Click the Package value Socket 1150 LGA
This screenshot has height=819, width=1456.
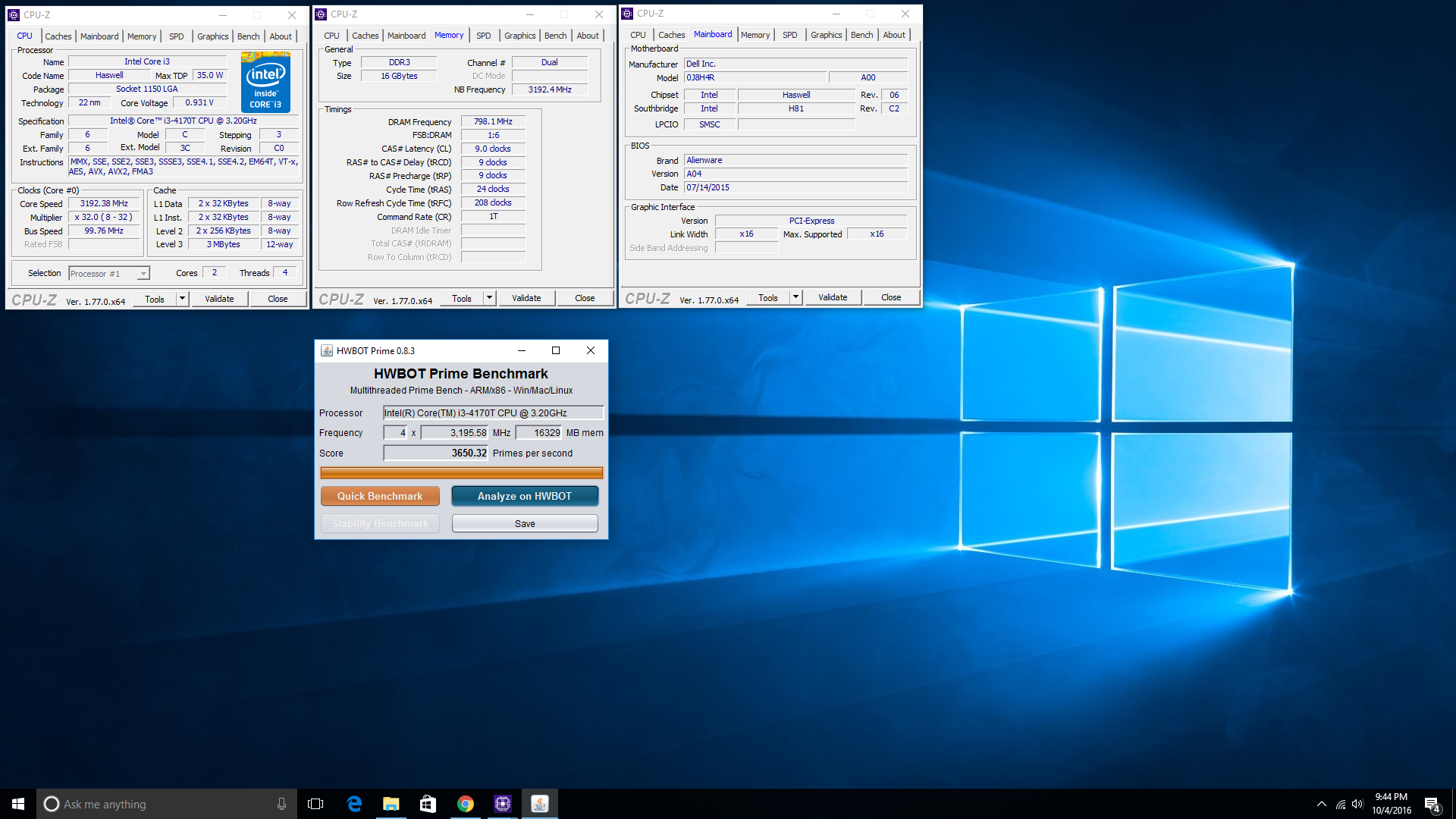pyautogui.click(x=147, y=89)
